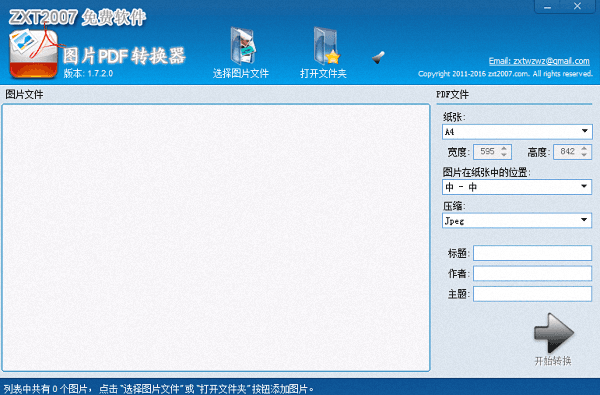Open the compression Jpeg dropdown
Image resolution: width=600 pixels, height=395 pixels.
(584, 220)
